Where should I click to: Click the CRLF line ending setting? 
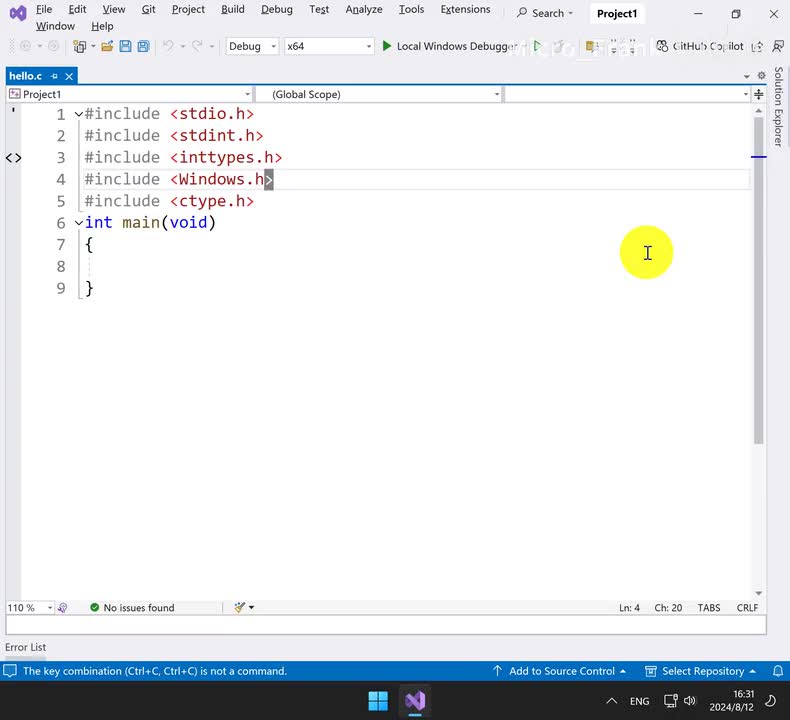(x=747, y=608)
